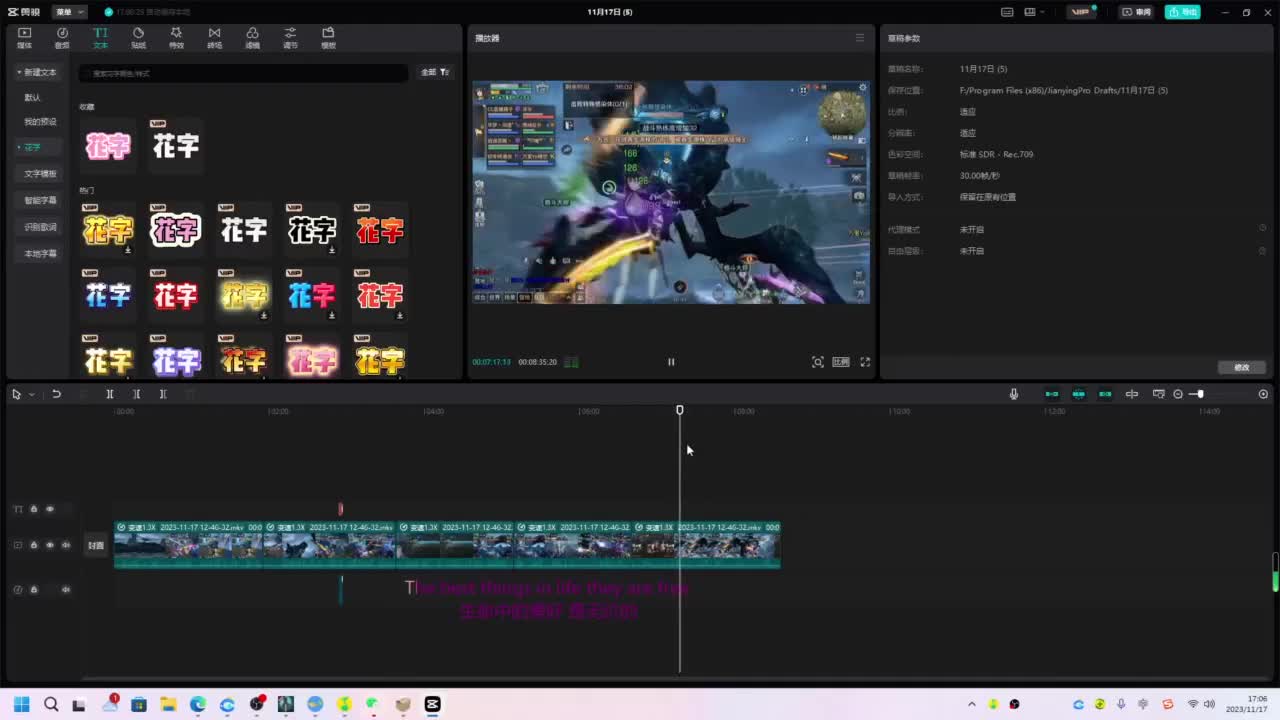1280x720 pixels.
Task: Open the Templates (模板) tab
Action: 328,38
